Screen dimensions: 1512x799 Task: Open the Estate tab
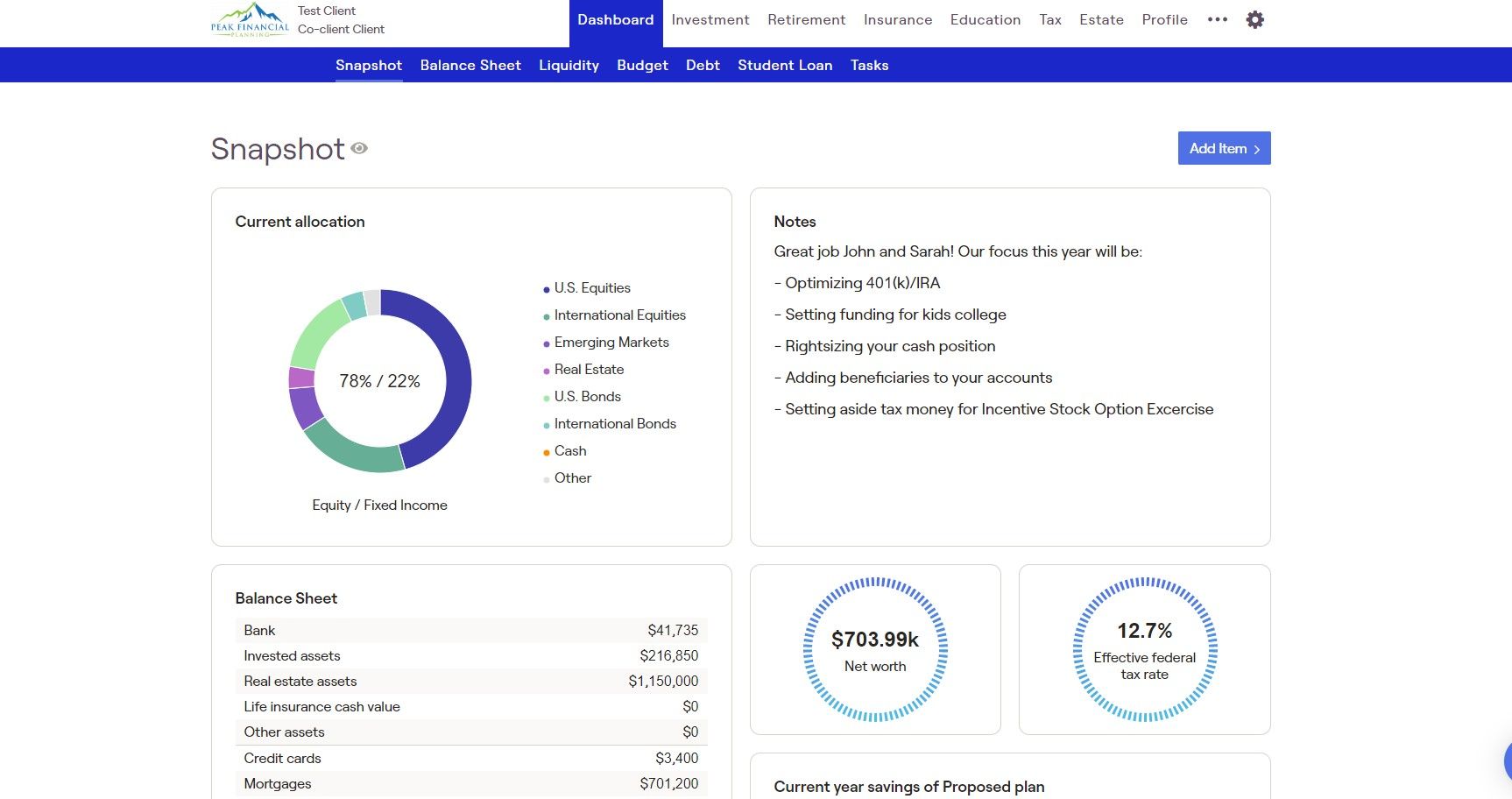[x=1101, y=20]
